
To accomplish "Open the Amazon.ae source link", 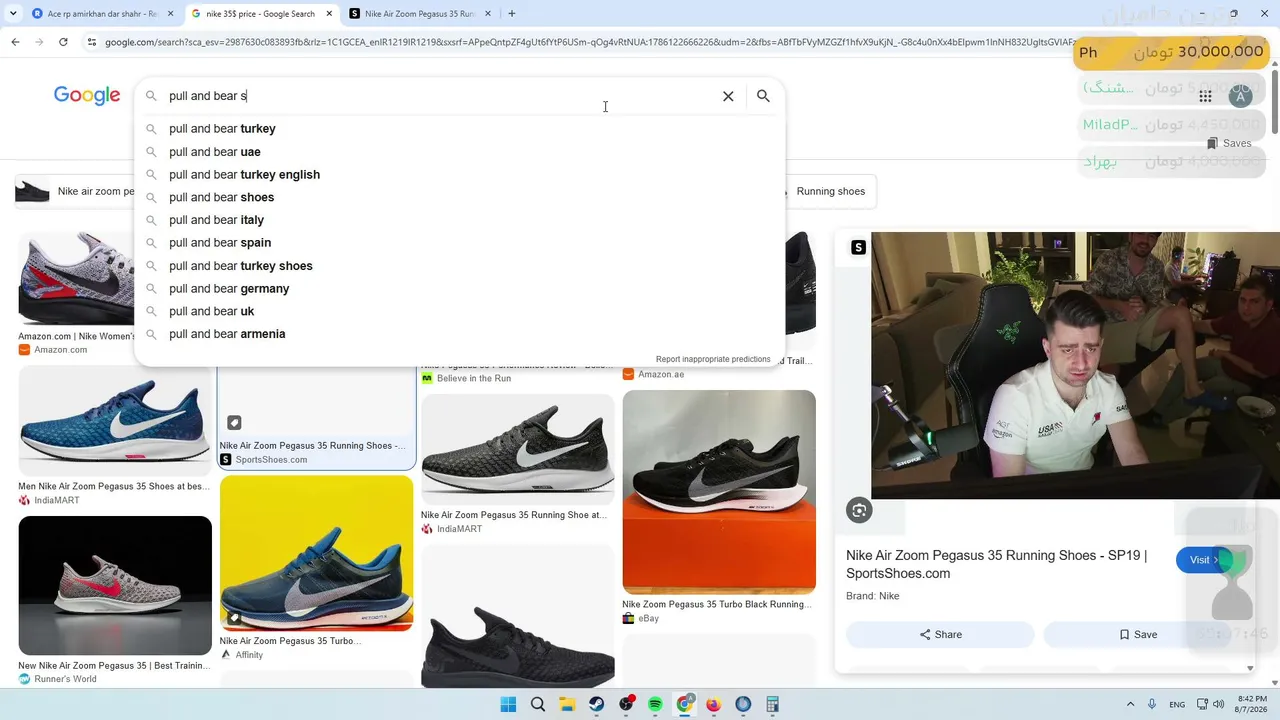I will tap(660, 374).
